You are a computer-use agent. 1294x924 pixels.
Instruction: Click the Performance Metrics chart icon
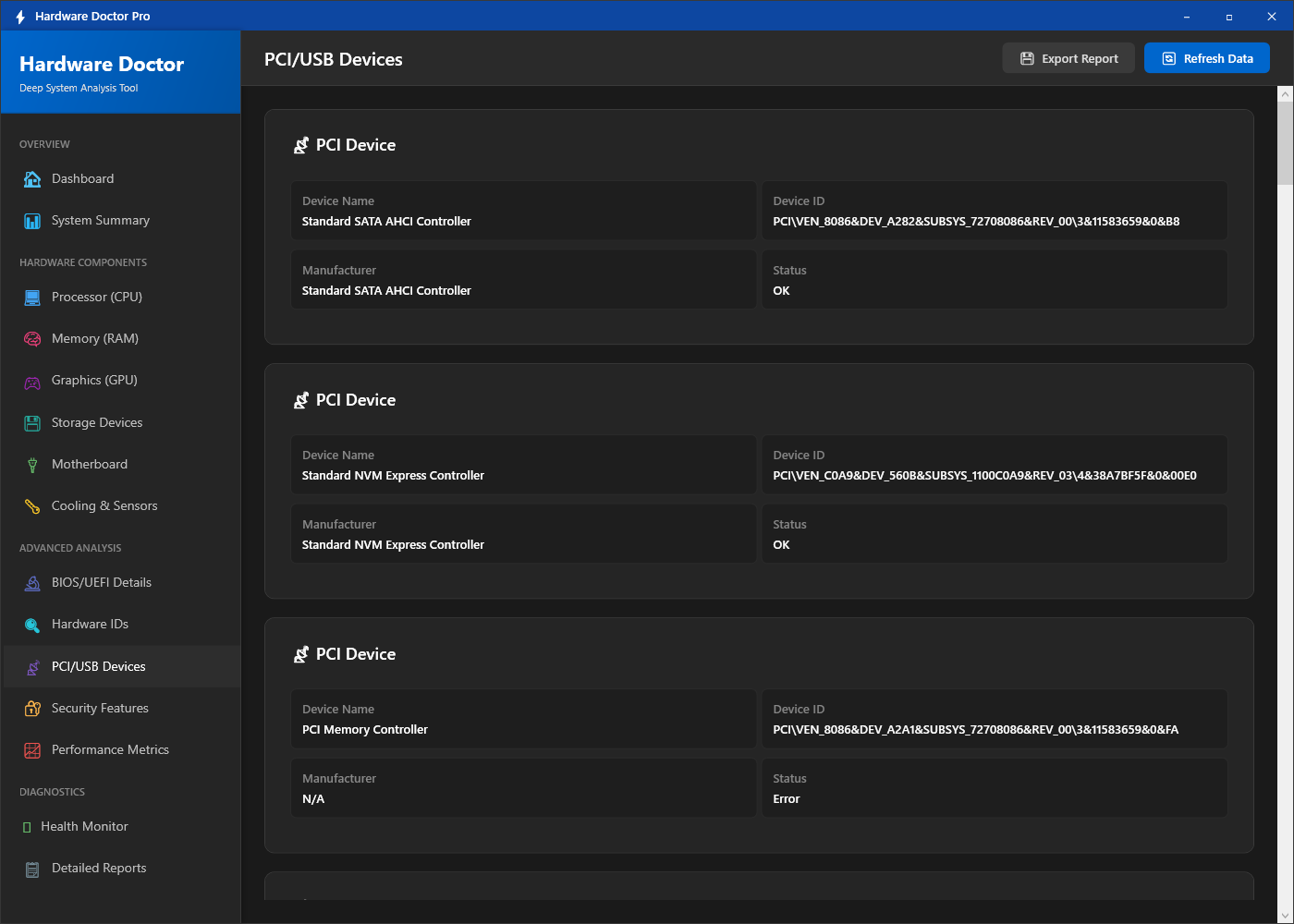(x=32, y=750)
